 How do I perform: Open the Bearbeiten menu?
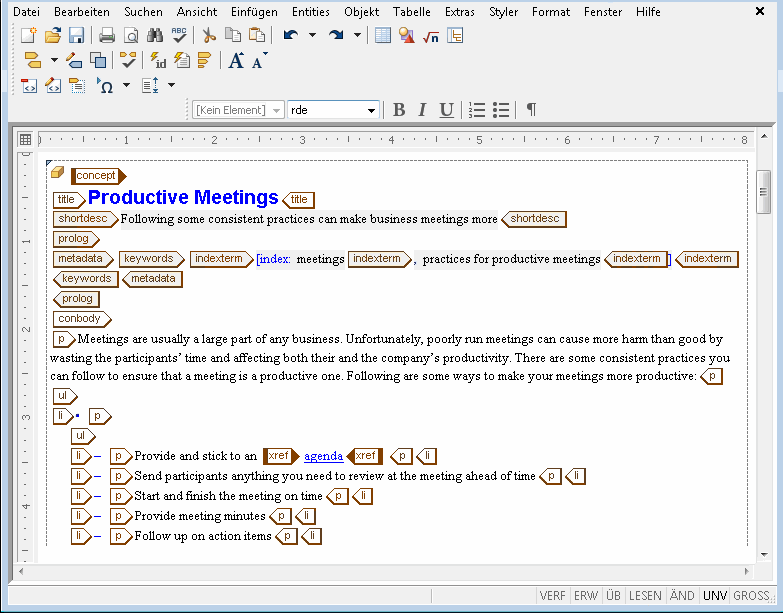click(x=82, y=11)
